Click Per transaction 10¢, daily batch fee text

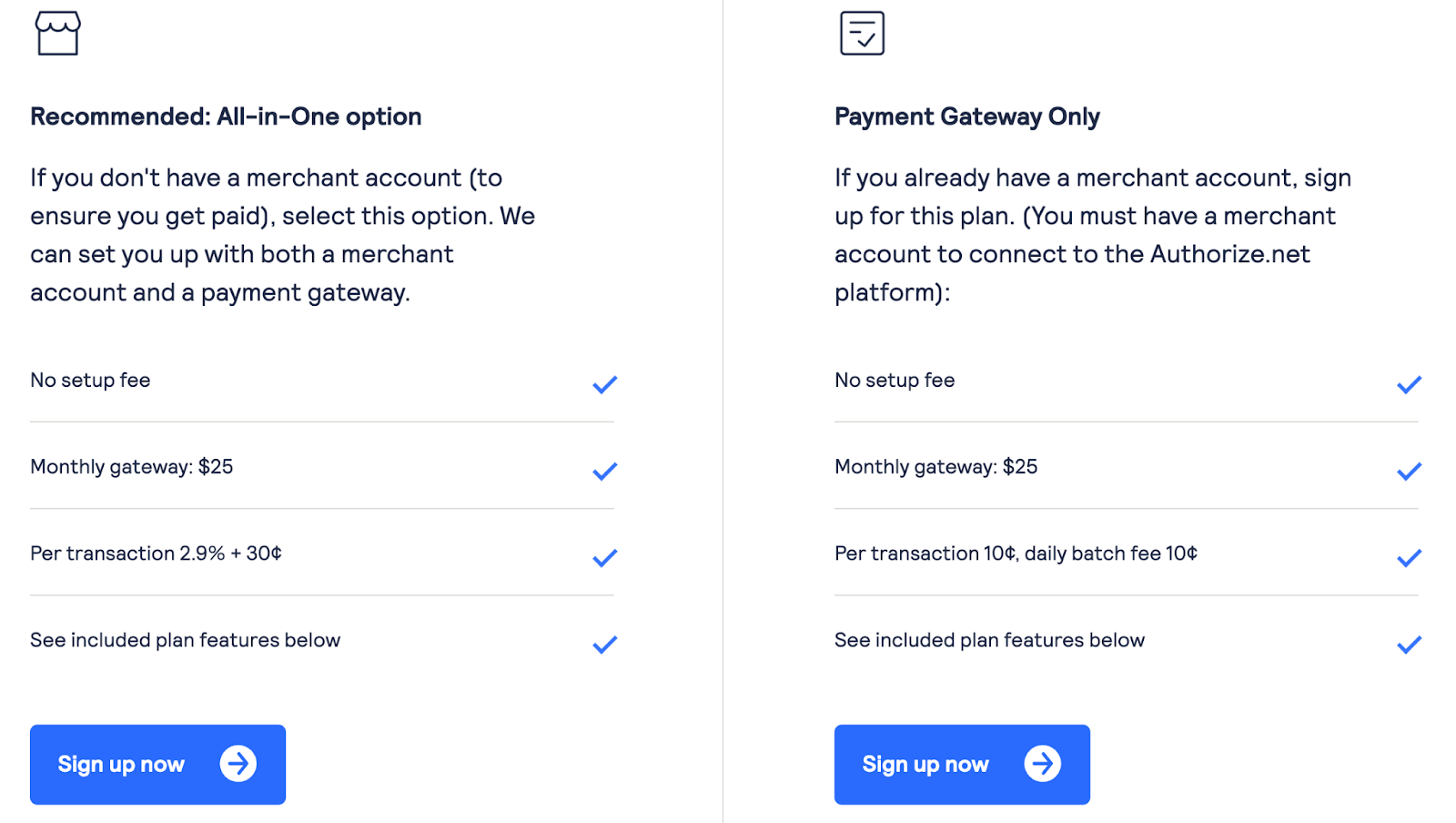pyautogui.click(x=1016, y=554)
